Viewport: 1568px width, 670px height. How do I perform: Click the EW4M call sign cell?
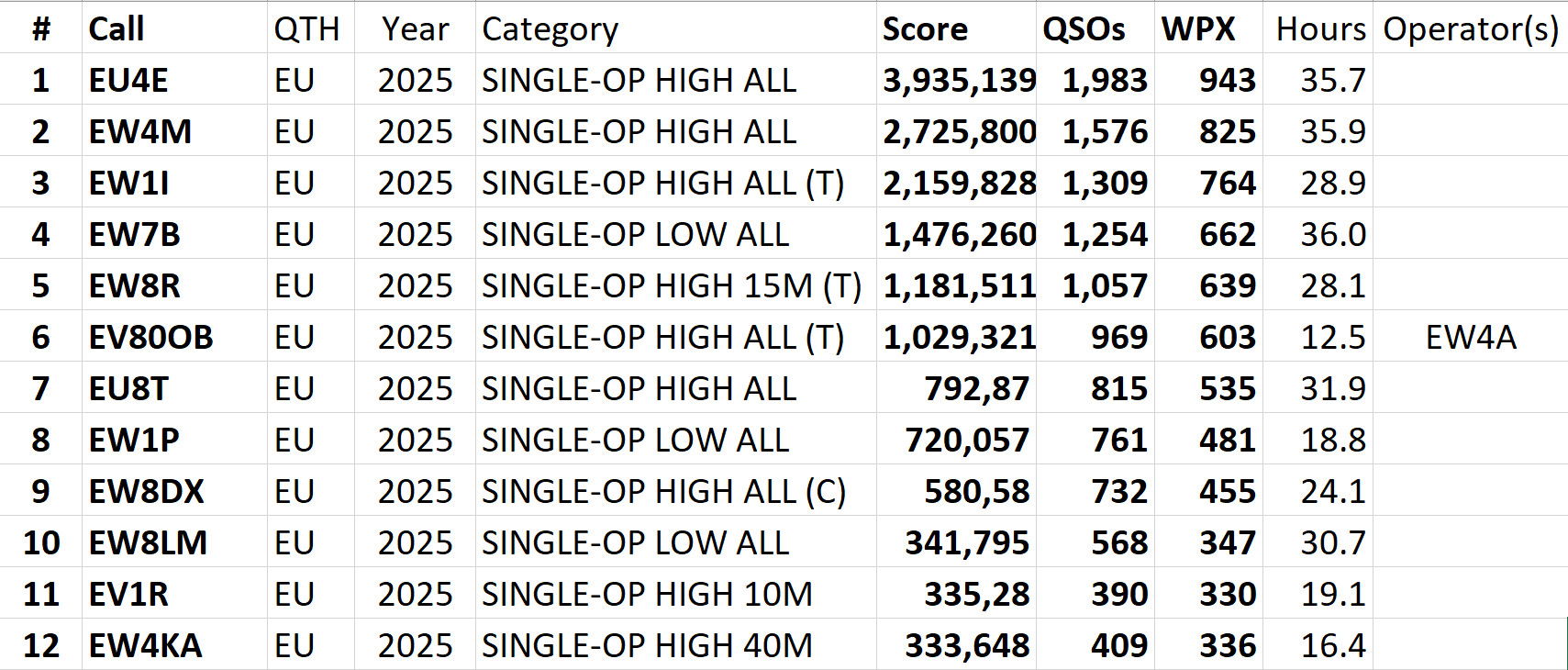(140, 132)
